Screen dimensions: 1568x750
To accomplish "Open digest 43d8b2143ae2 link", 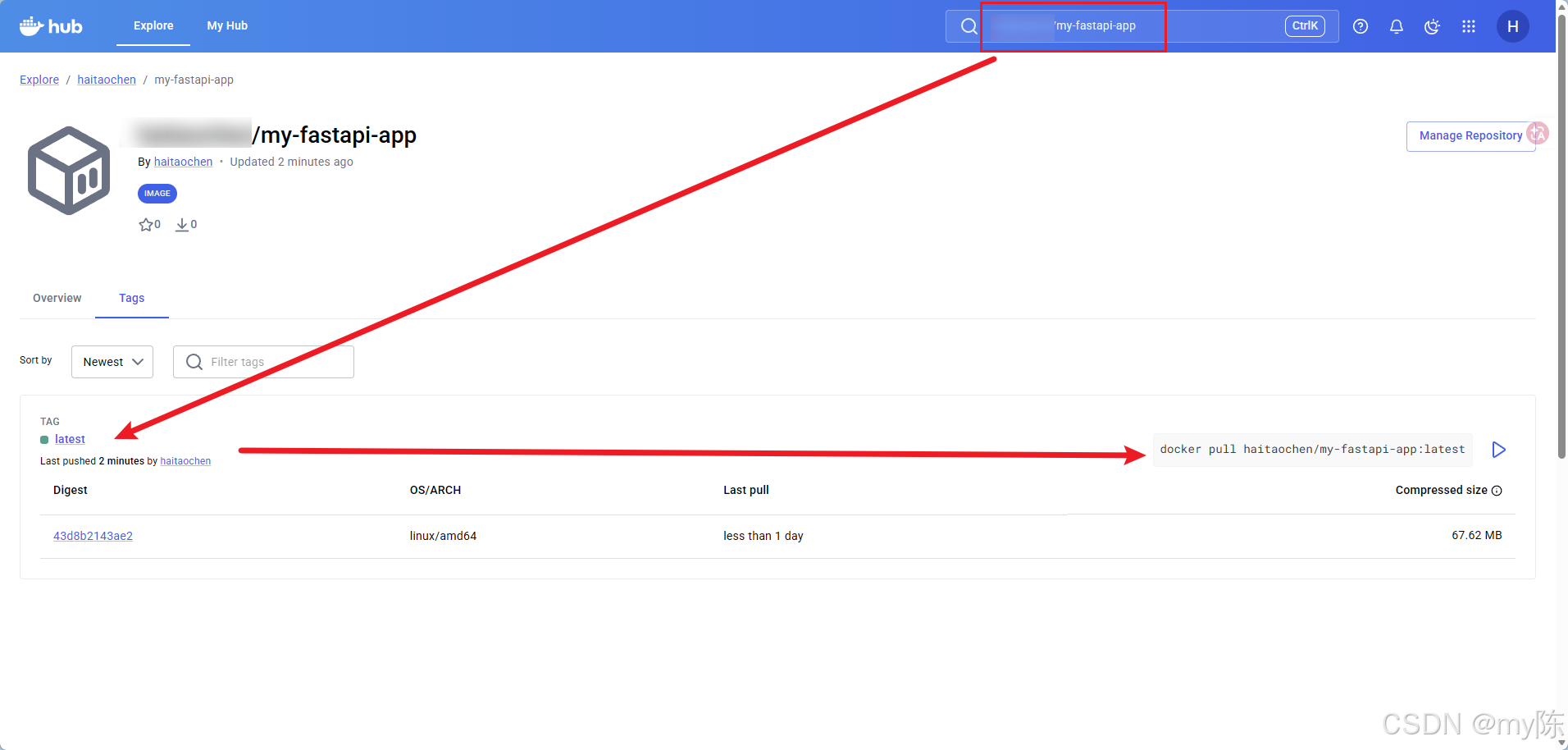I will [x=93, y=536].
